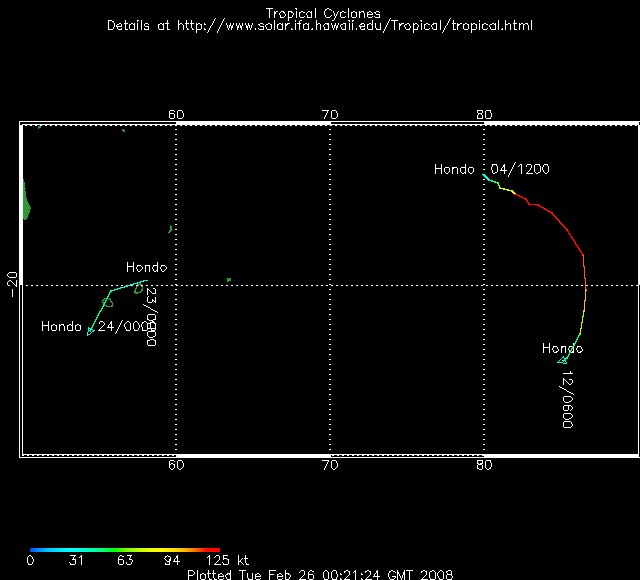Select the Hondo 04/1200 label

pos(491,169)
